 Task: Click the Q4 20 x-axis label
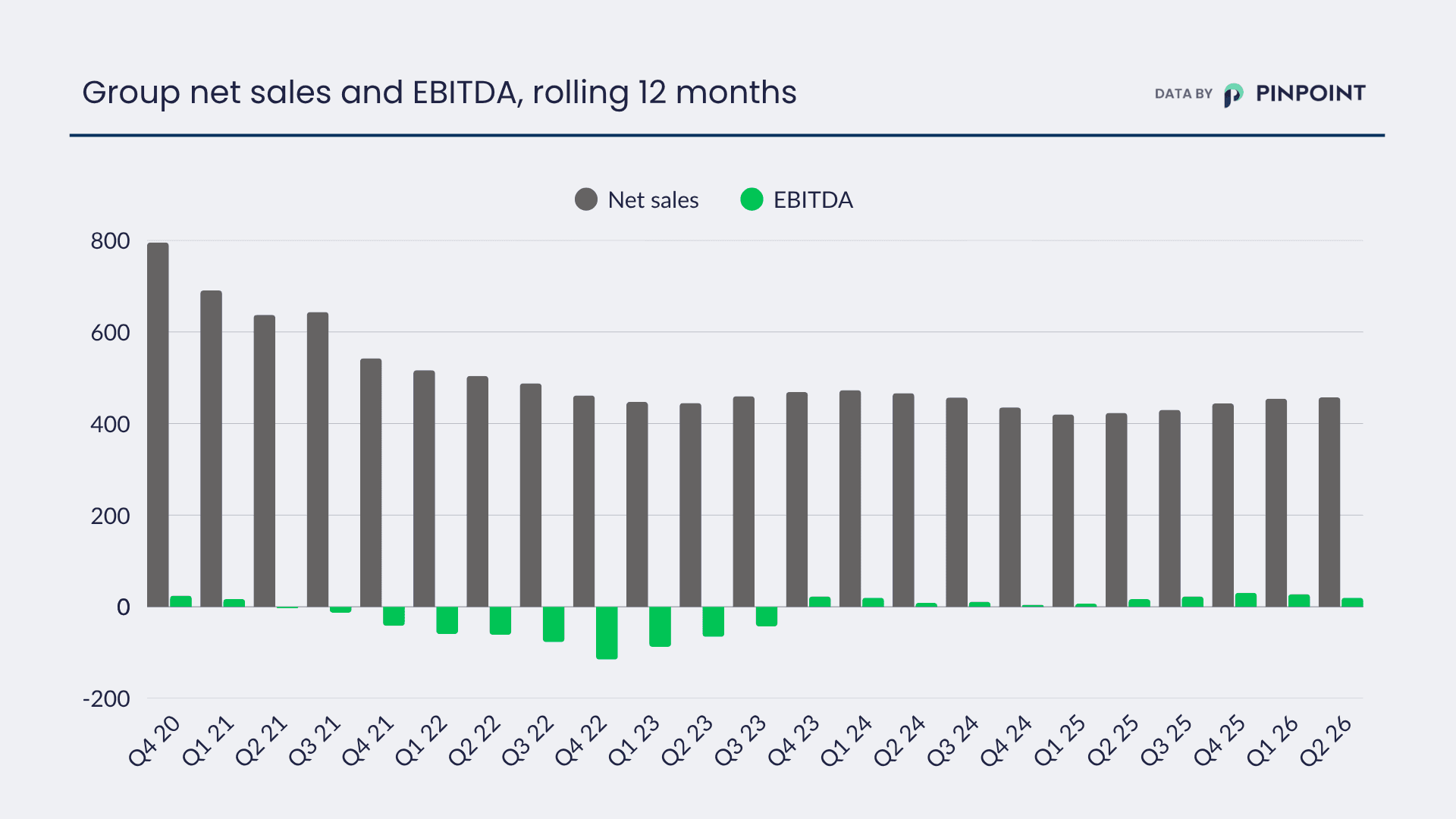(155, 741)
